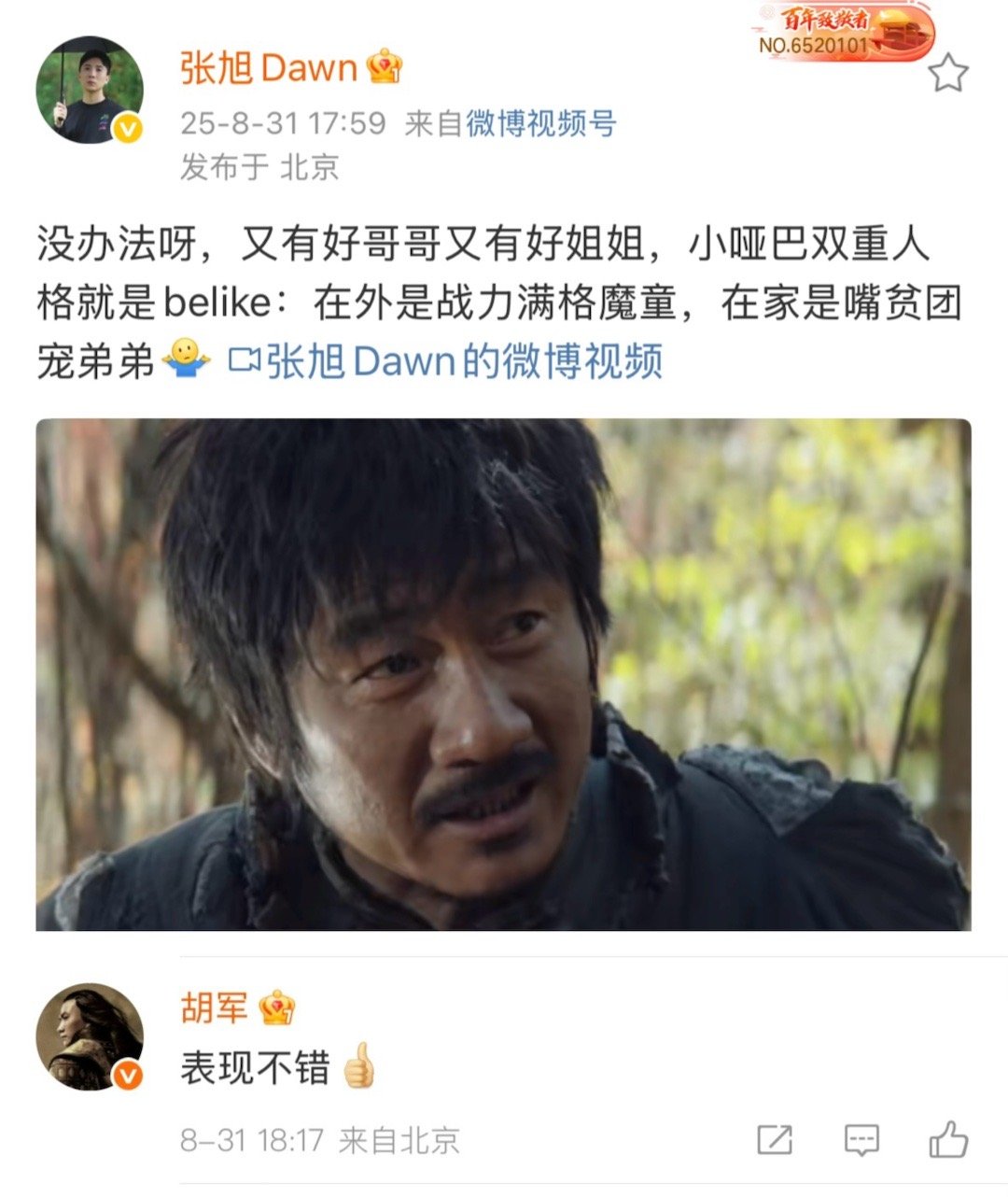
Task: Tap the red NO.6520101 badge banner
Action: tap(842, 32)
